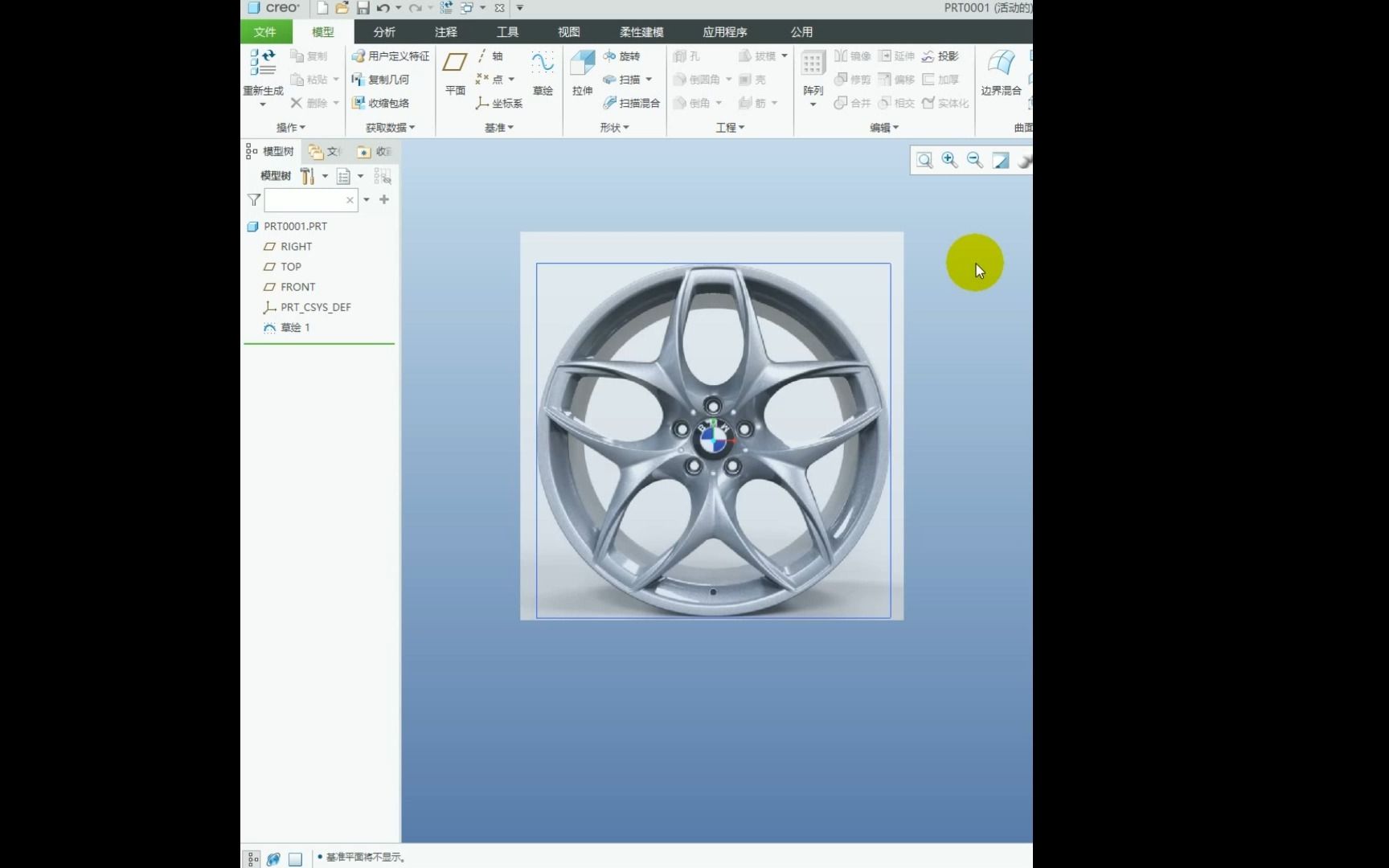Toggle the browser icon in the status bar

273,859
